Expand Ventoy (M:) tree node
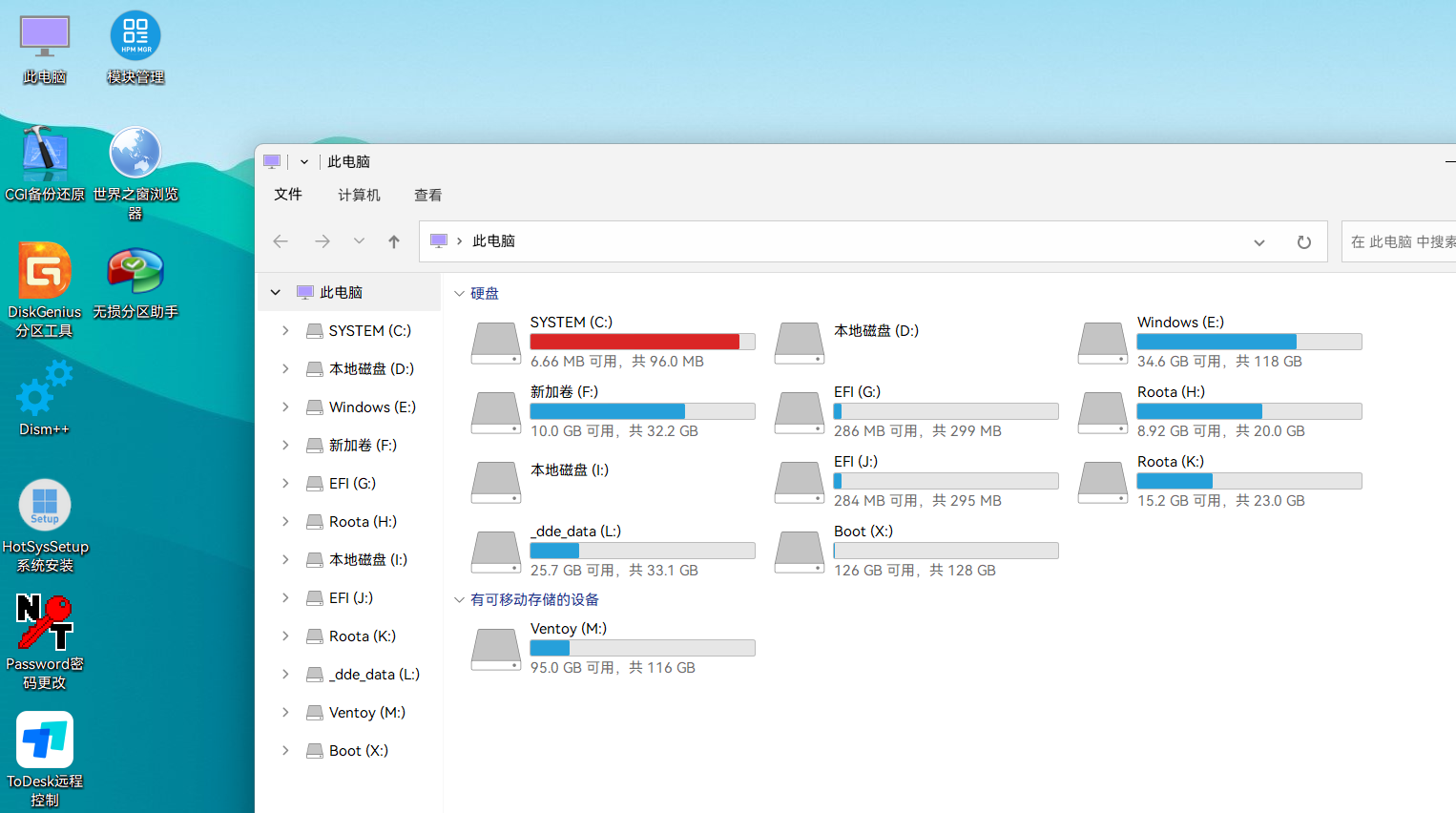1456x813 pixels. click(285, 712)
